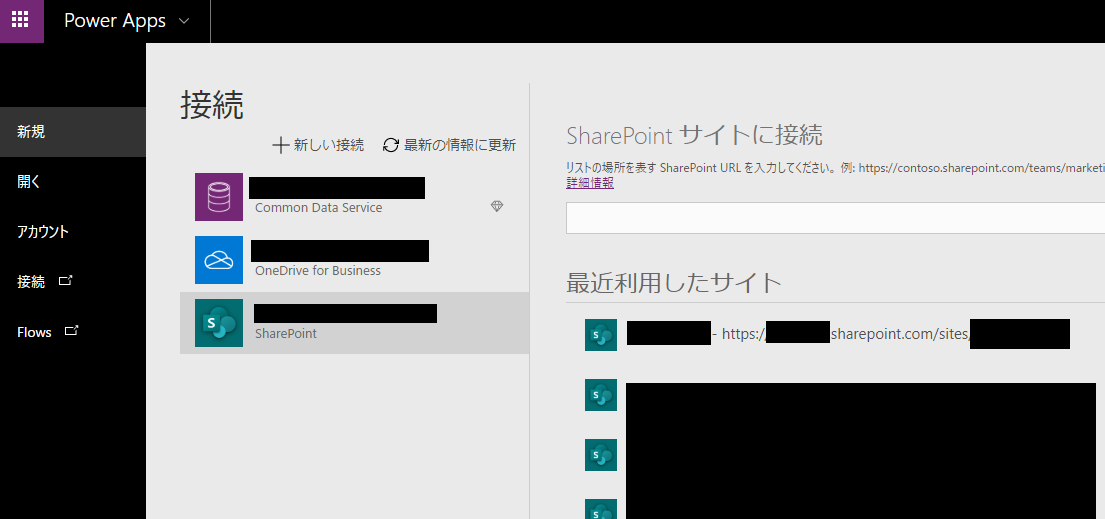Click the refresh arrows icon

pos(390,145)
